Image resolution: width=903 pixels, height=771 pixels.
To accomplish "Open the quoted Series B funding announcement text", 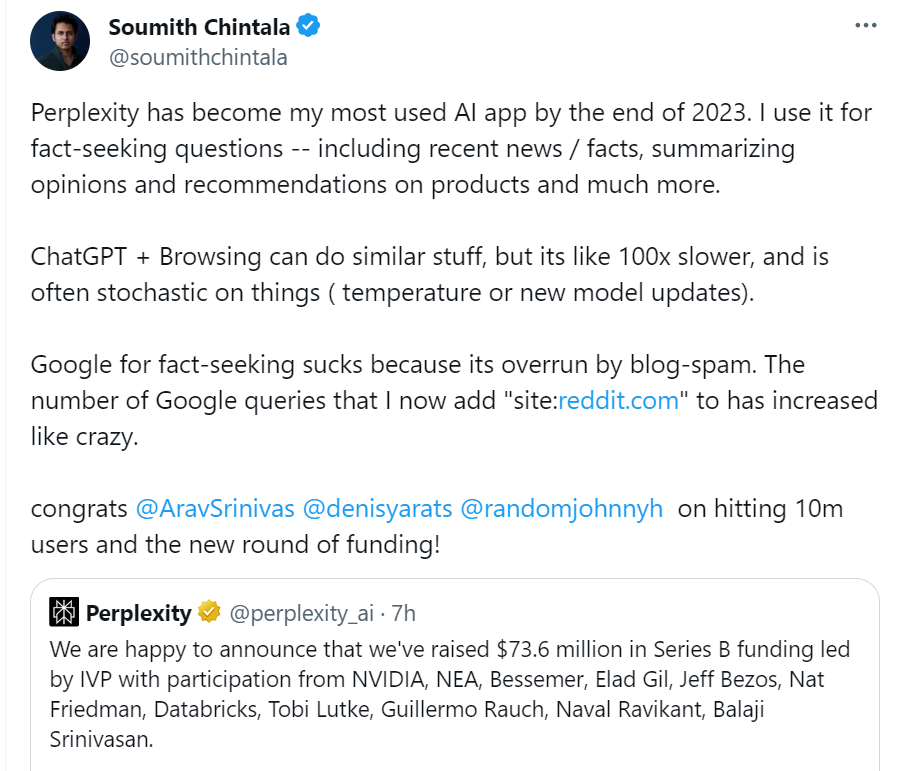I will click(450, 695).
